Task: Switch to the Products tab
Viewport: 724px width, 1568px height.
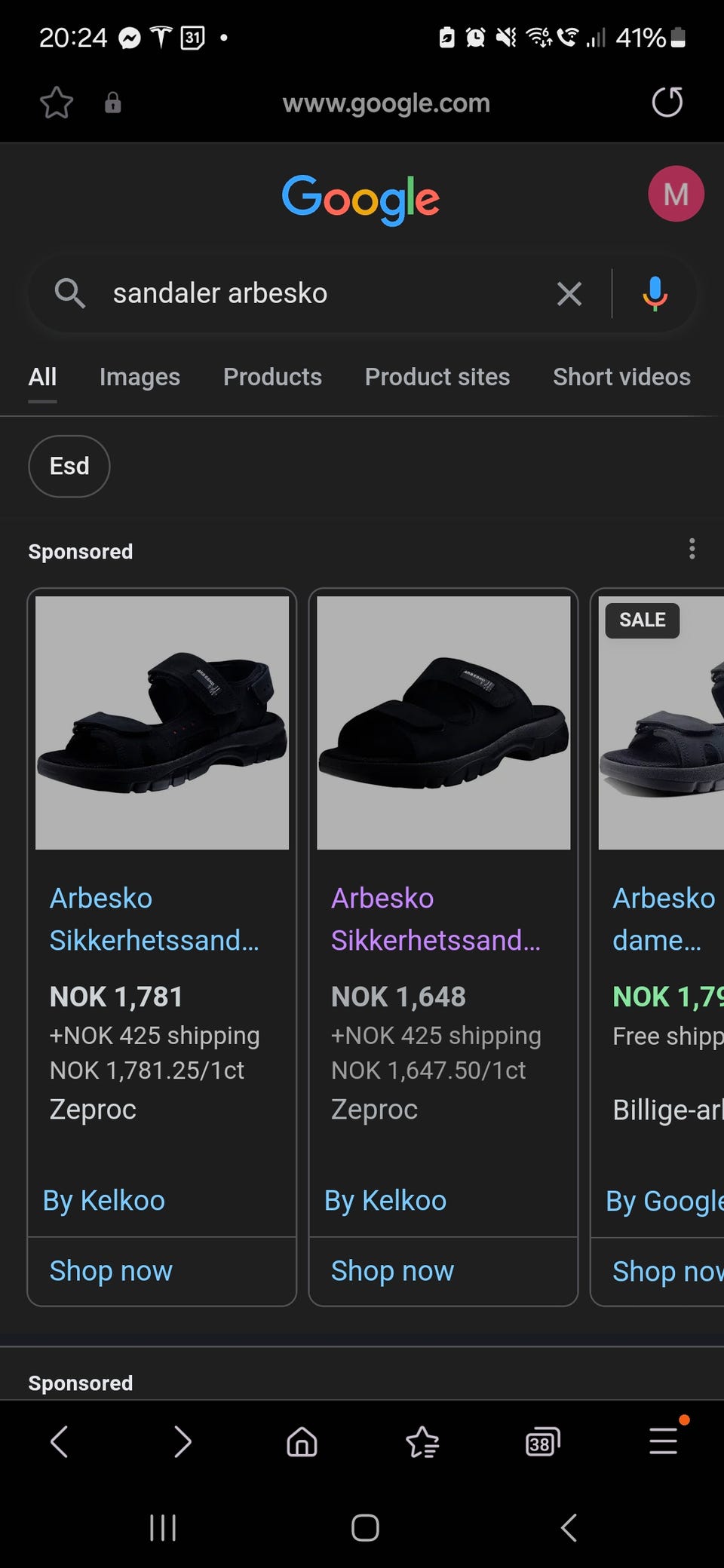Action: [x=272, y=377]
